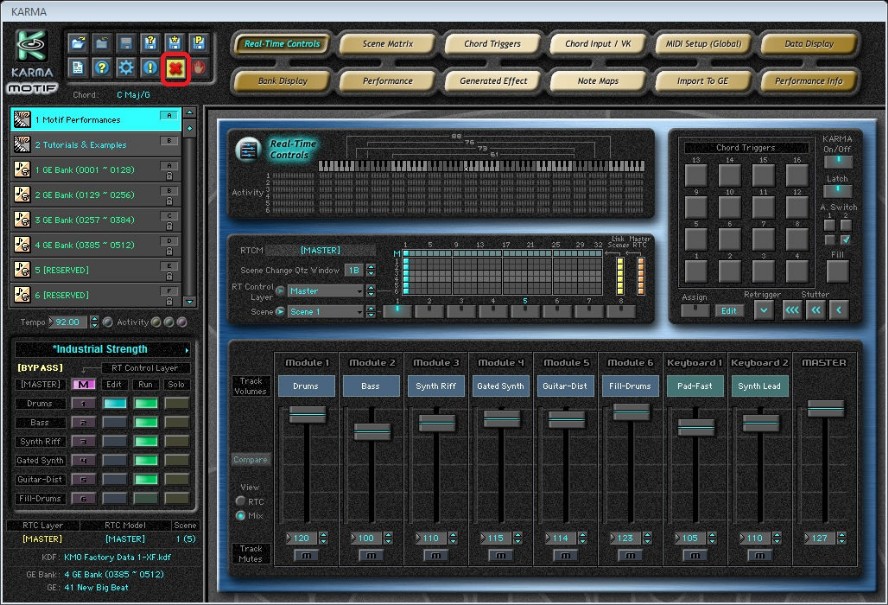Open the RT Control Layer Master dropdown
This screenshot has height=605, width=888.
tap(324, 291)
